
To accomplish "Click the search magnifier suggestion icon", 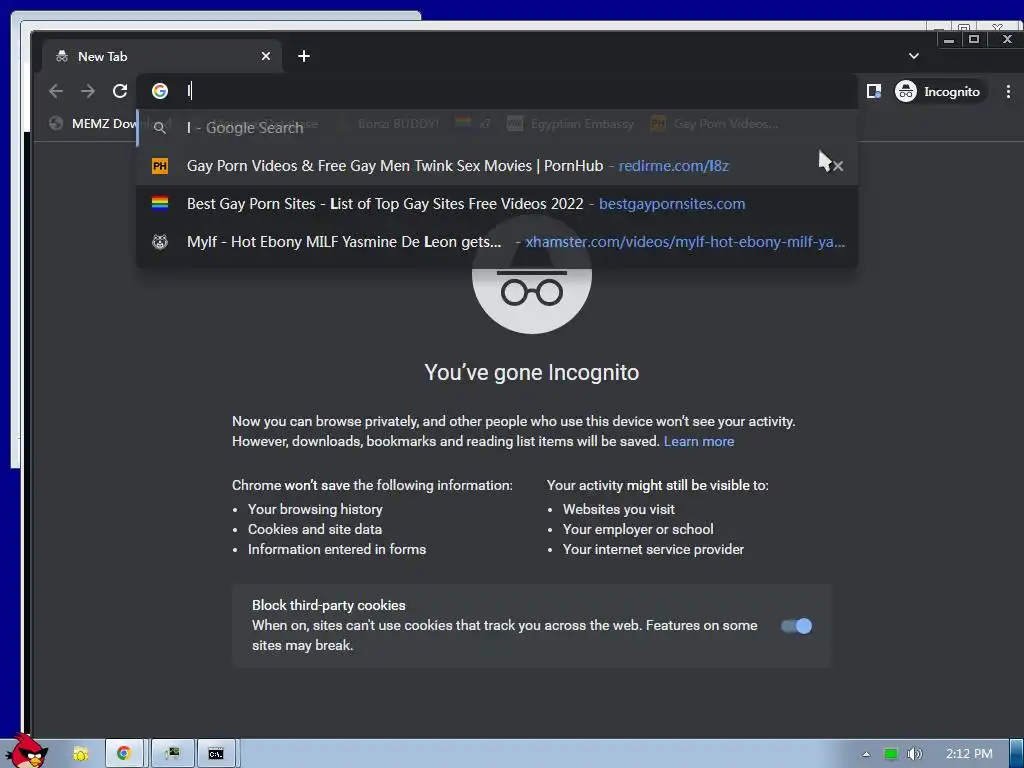I will click(x=160, y=128).
